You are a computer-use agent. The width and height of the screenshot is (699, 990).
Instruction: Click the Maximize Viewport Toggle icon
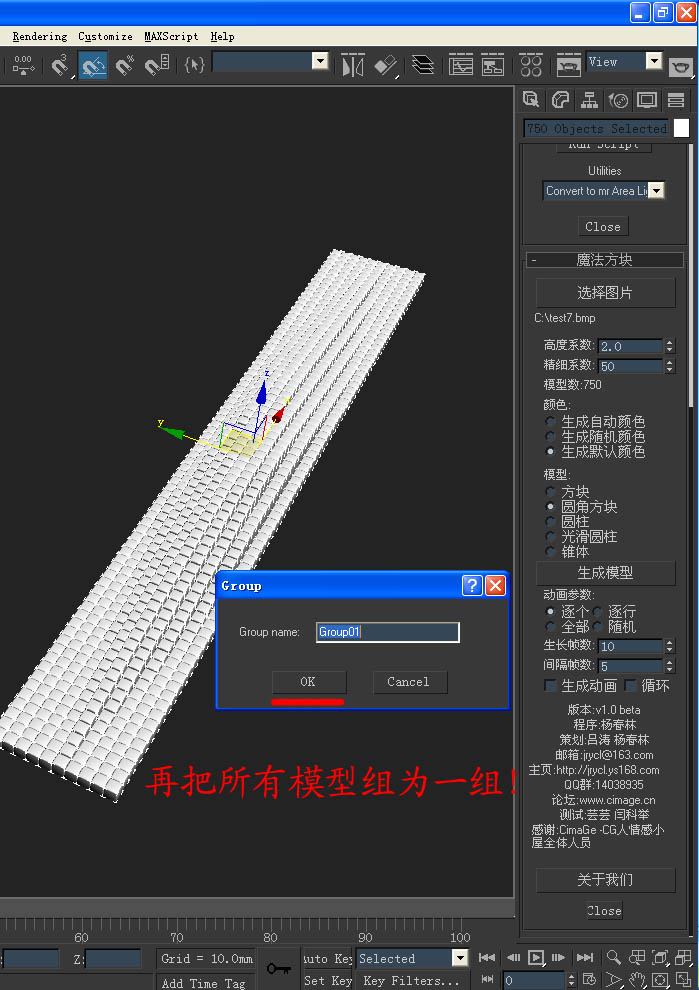683,980
